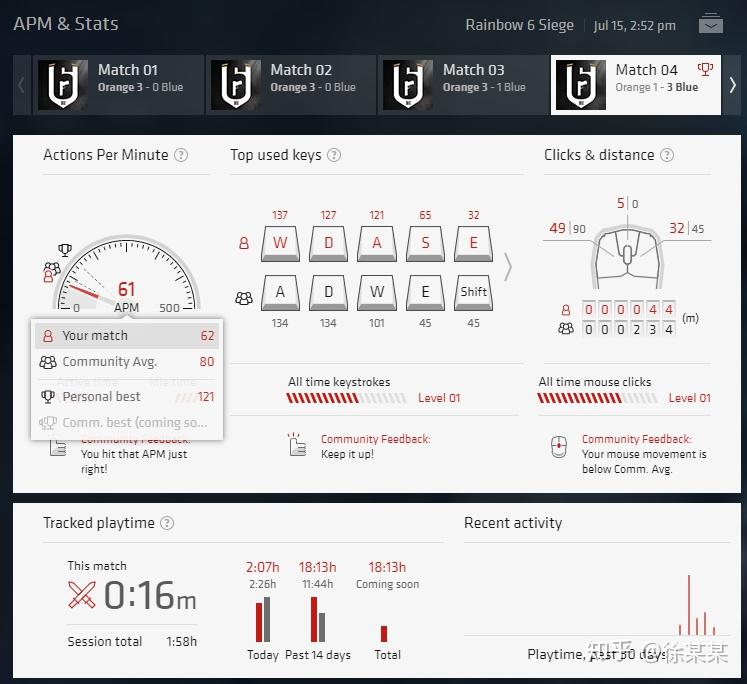Show next matches with right arrow

732,85
